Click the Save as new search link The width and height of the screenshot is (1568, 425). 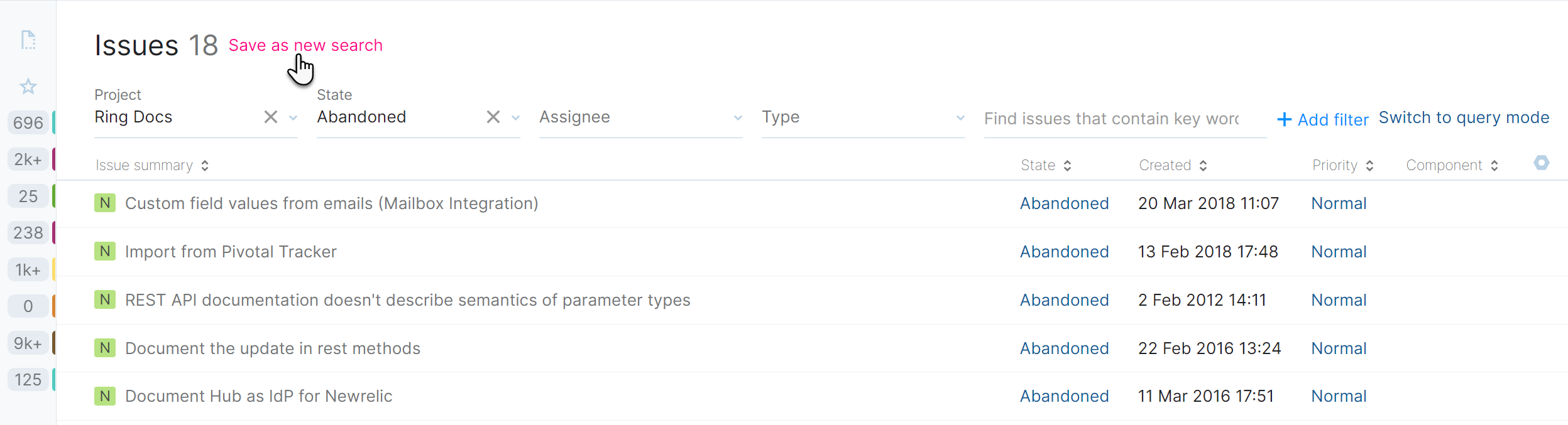pyautogui.click(x=306, y=45)
